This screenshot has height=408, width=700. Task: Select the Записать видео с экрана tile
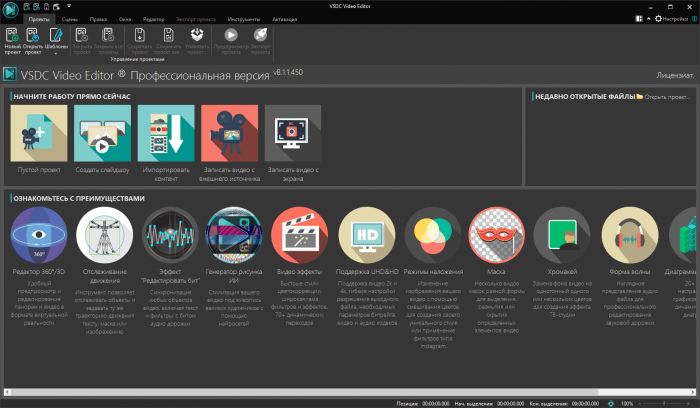pos(293,133)
